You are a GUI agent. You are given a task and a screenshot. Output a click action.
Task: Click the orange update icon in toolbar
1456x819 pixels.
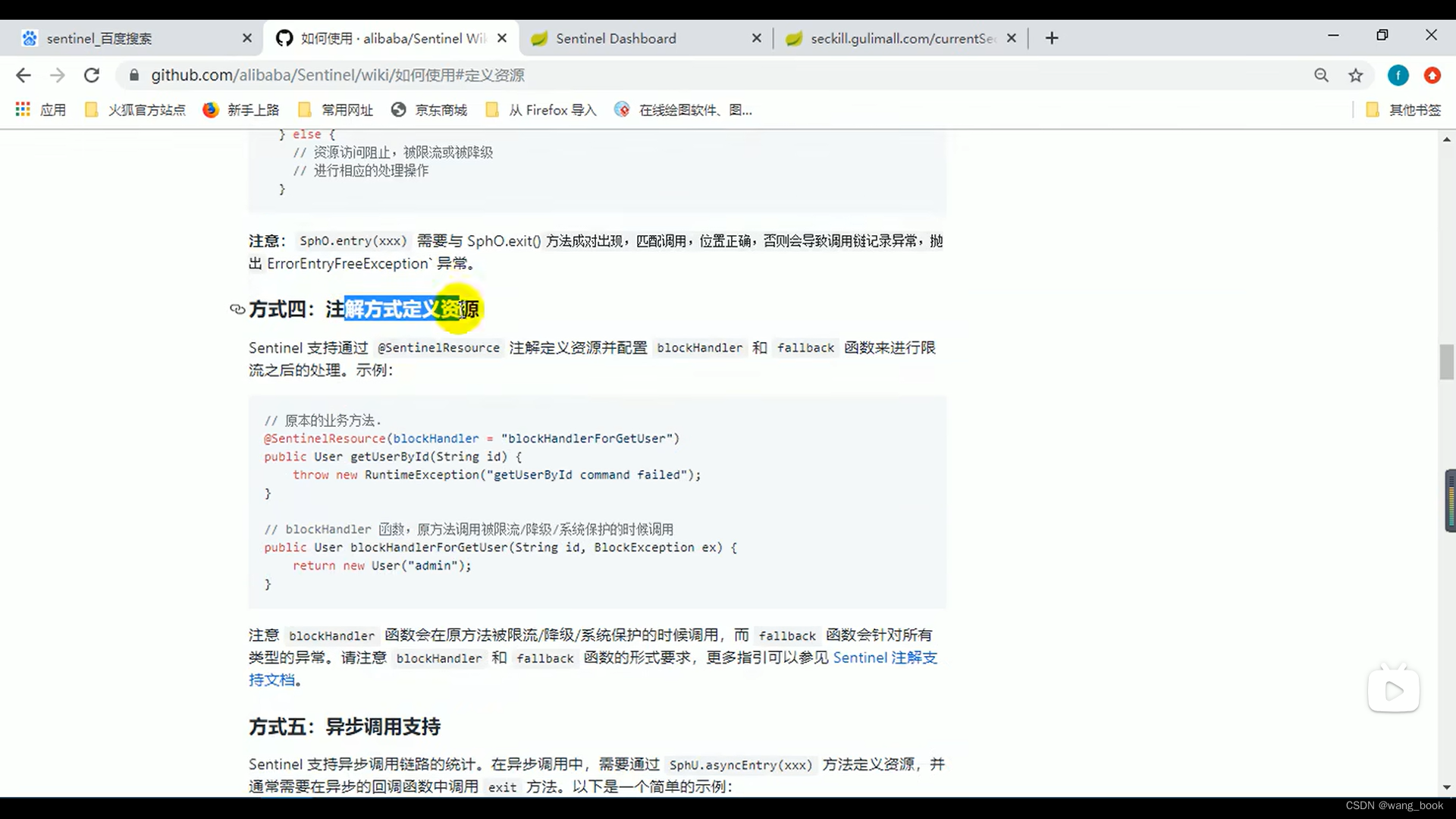(1432, 75)
